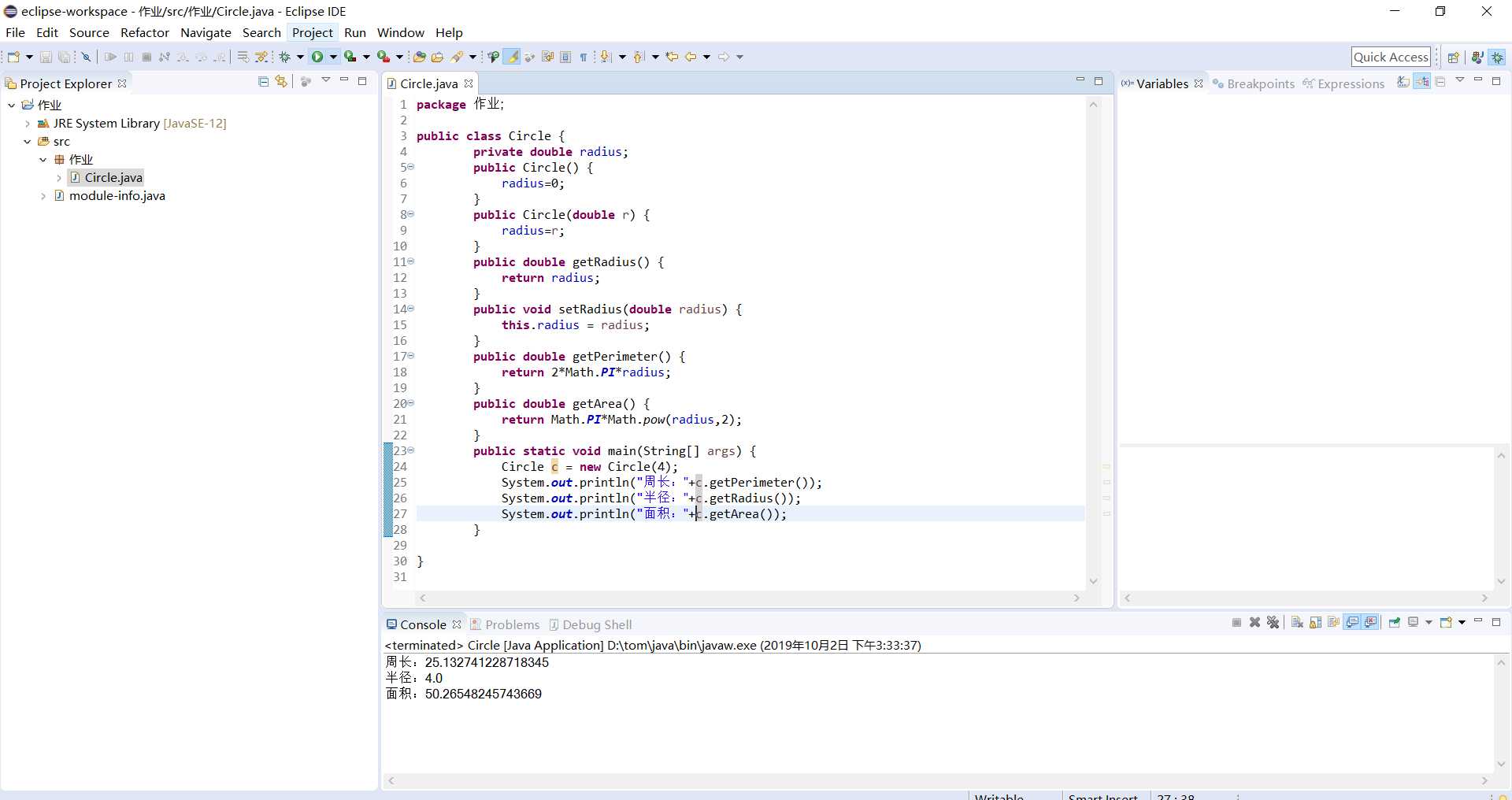The width and height of the screenshot is (1512, 800).
Task: Click the editor vertical scrollbar down arrow
Action: [1093, 581]
